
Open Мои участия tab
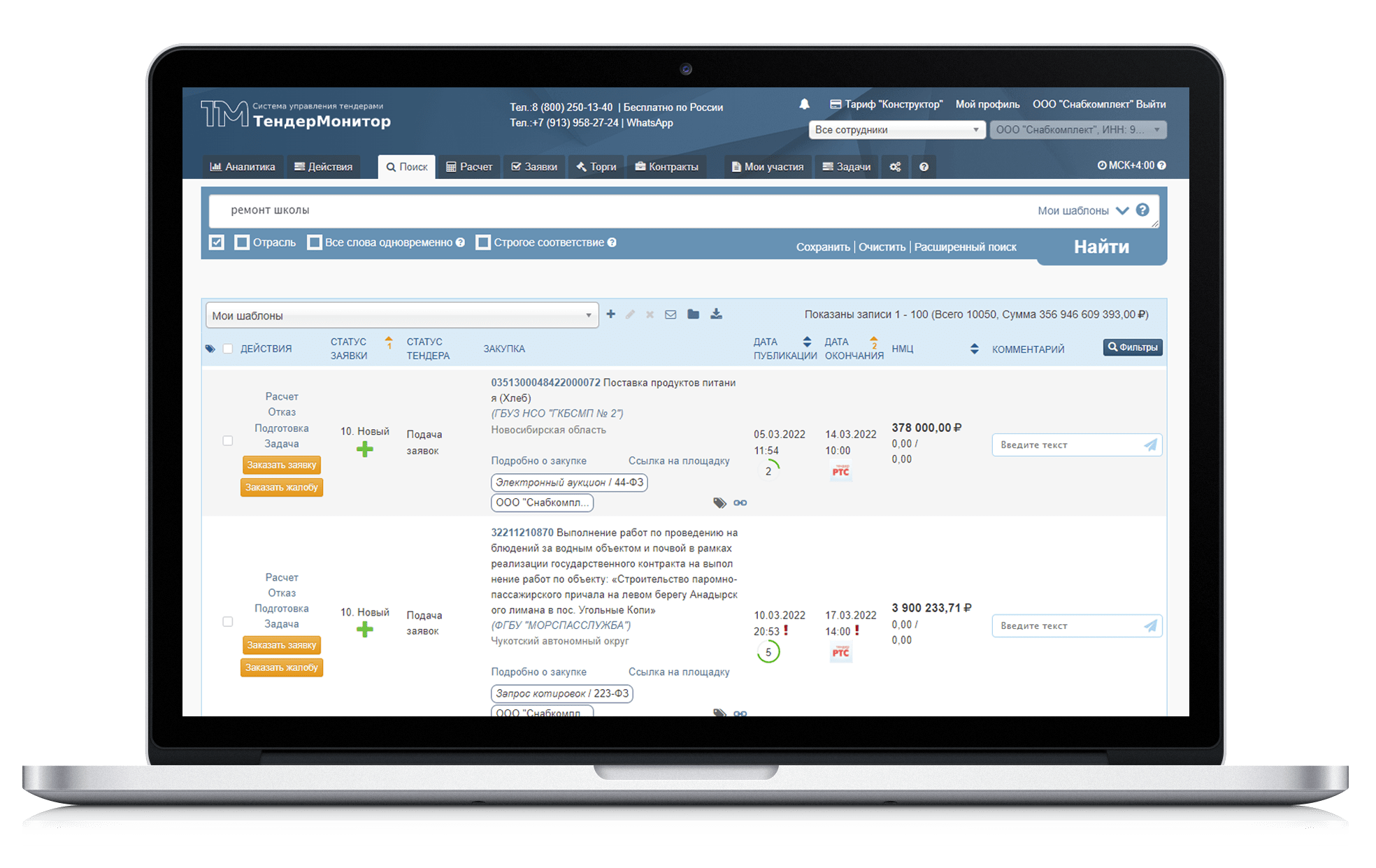767,167
